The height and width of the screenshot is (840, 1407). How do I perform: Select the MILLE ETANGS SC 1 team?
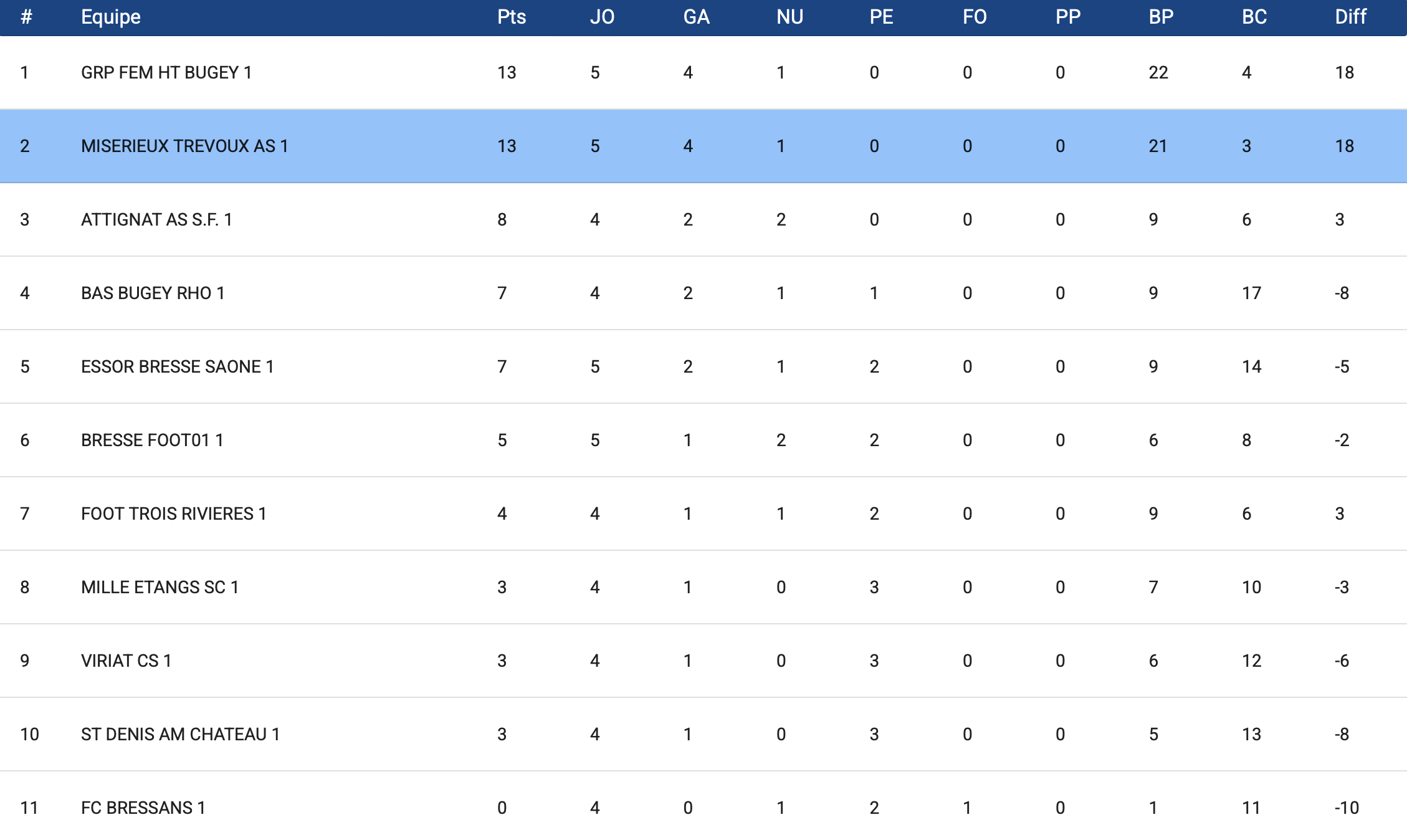[x=160, y=588]
